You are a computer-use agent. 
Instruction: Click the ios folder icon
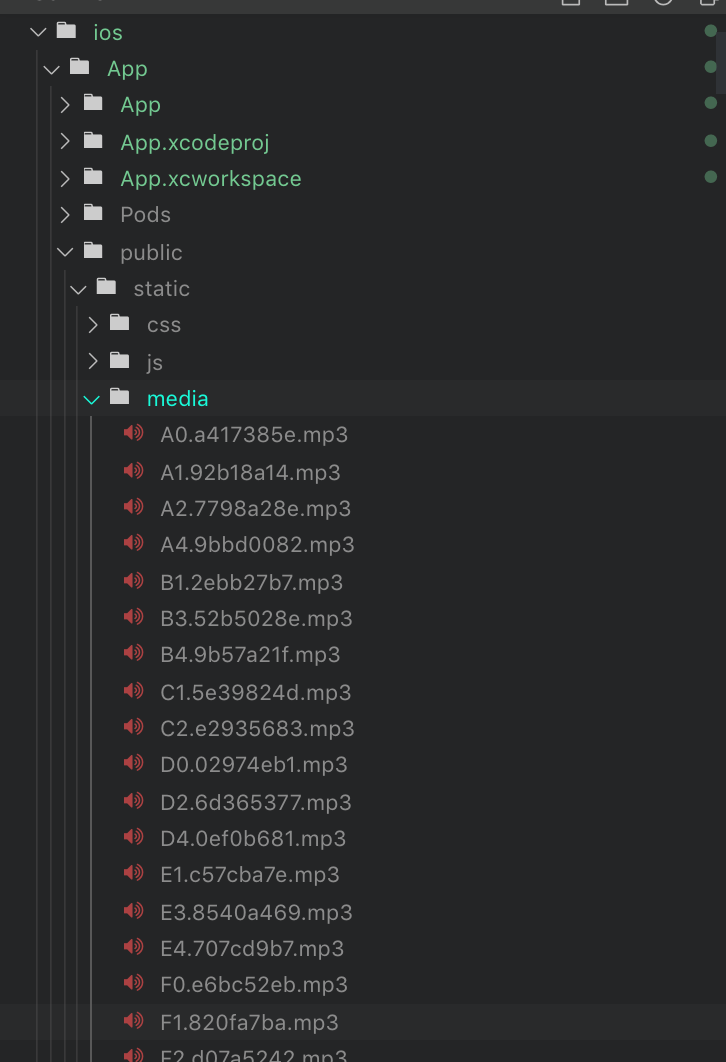(66, 31)
